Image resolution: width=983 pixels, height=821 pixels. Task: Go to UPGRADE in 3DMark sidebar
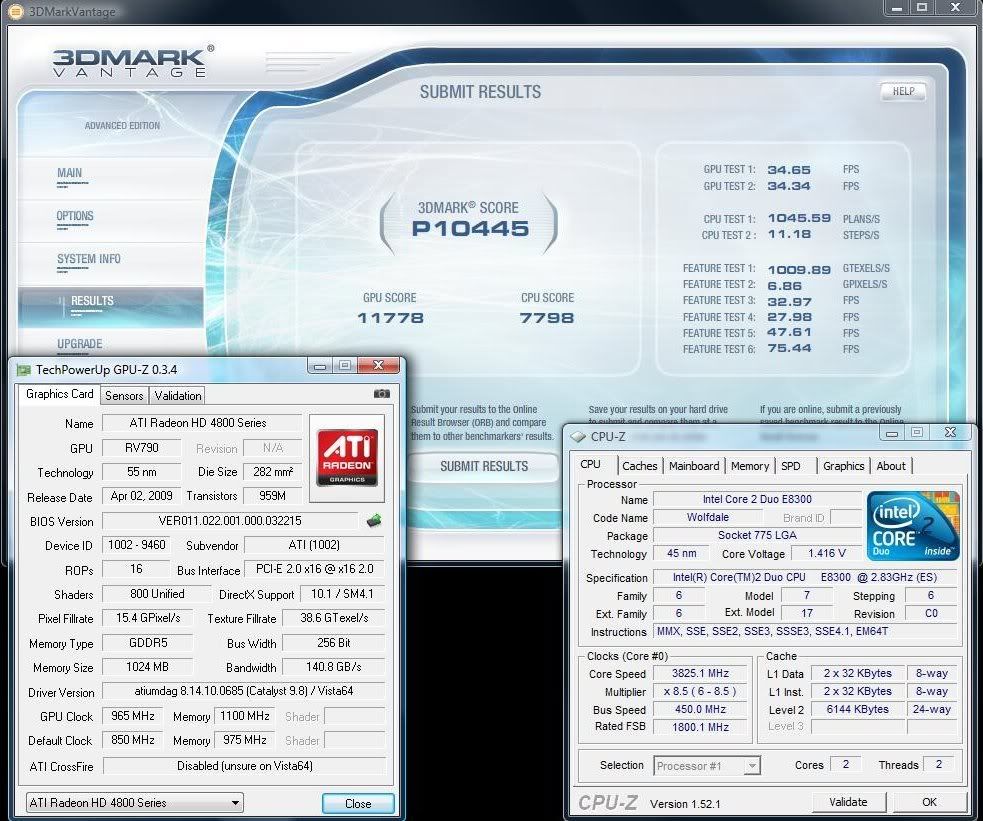pos(80,344)
